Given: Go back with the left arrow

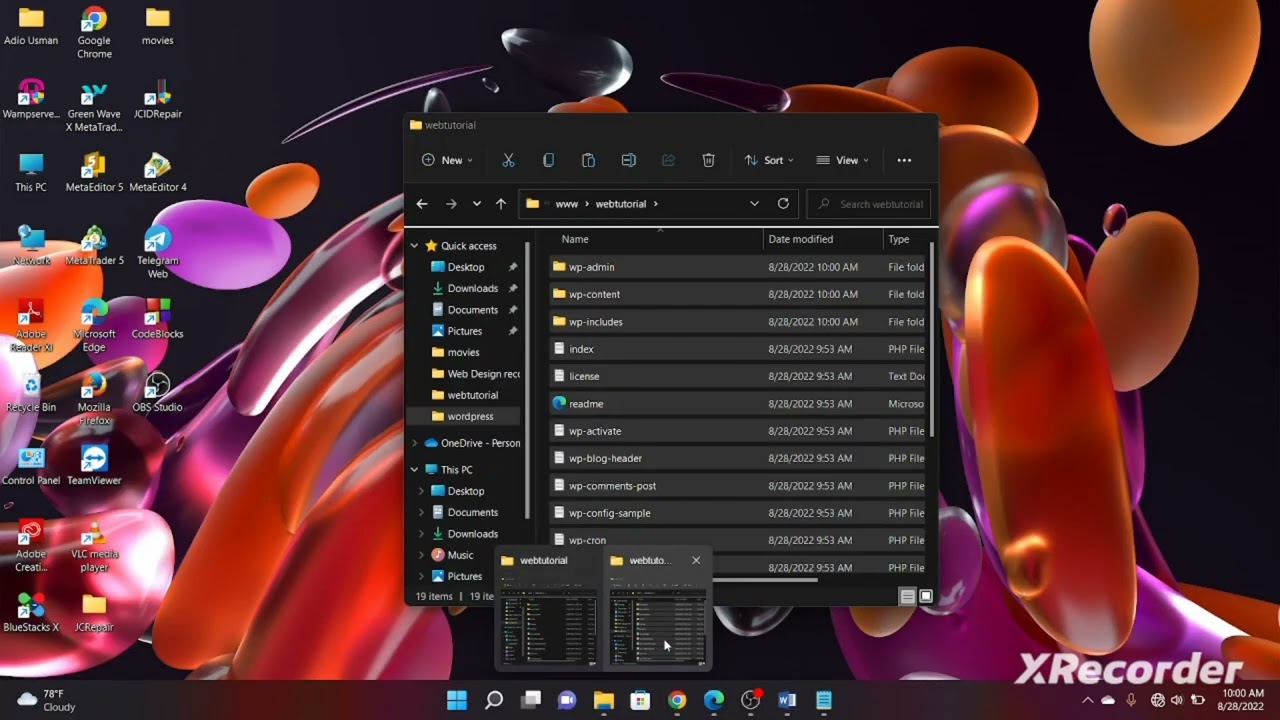Looking at the screenshot, I should click(x=422, y=204).
